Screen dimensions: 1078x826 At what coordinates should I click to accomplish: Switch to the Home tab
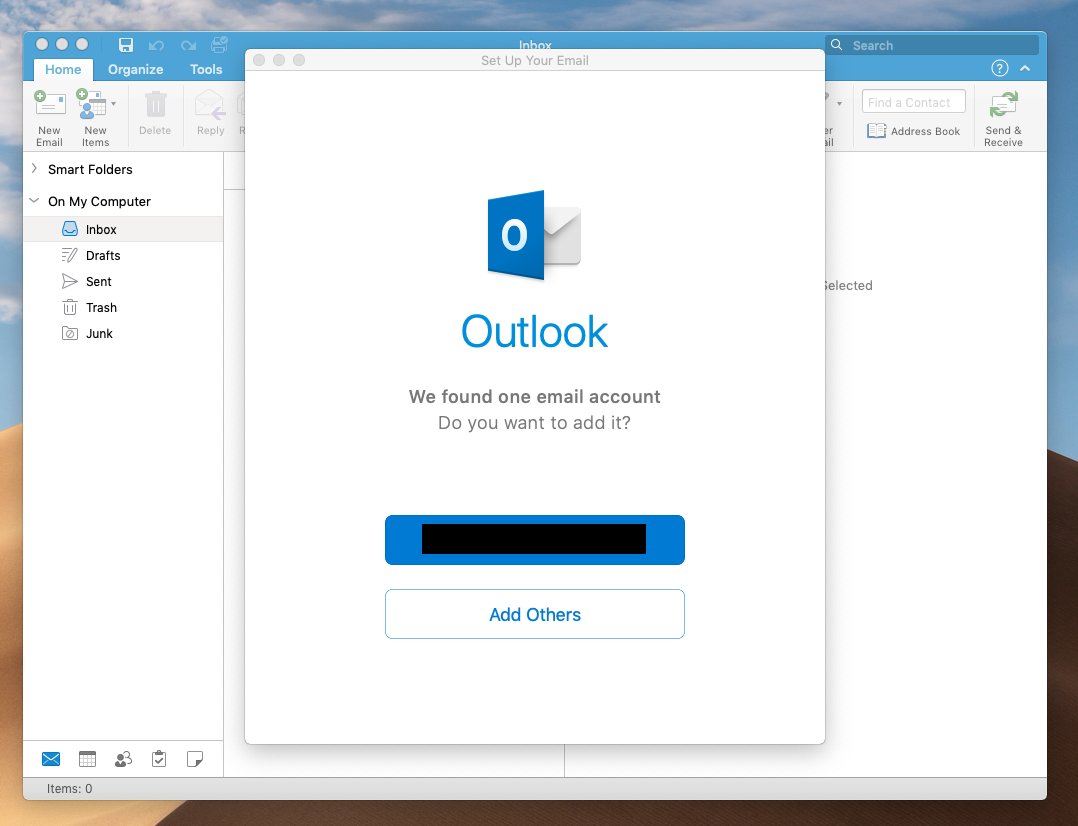click(x=63, y=69)
